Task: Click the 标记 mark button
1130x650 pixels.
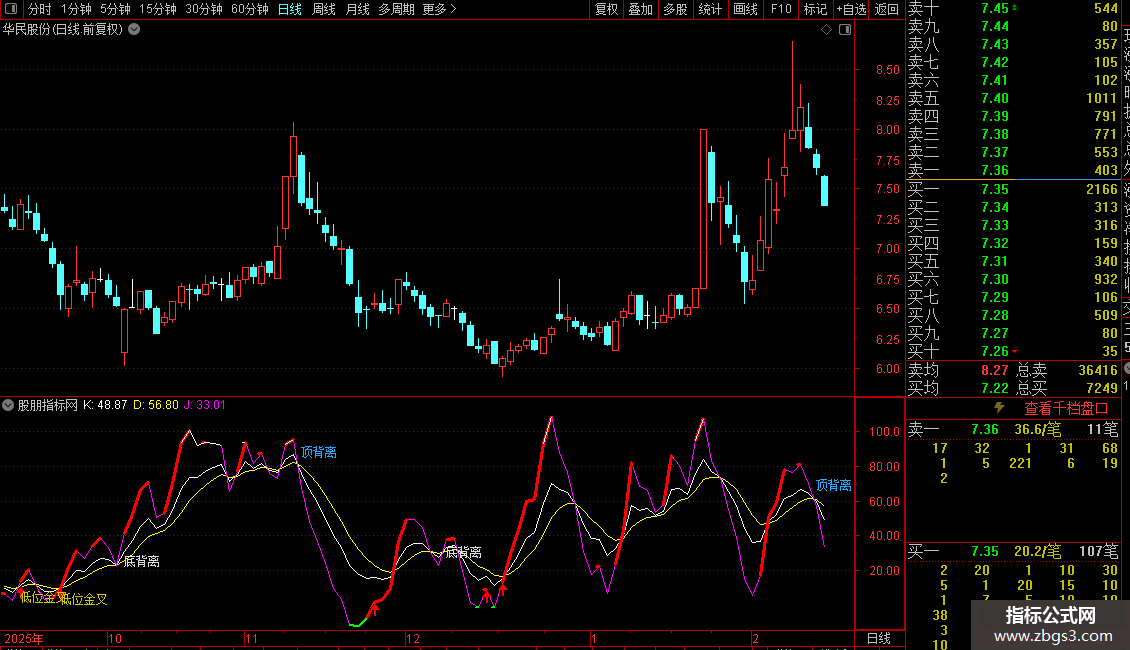Action: (815, 9)
